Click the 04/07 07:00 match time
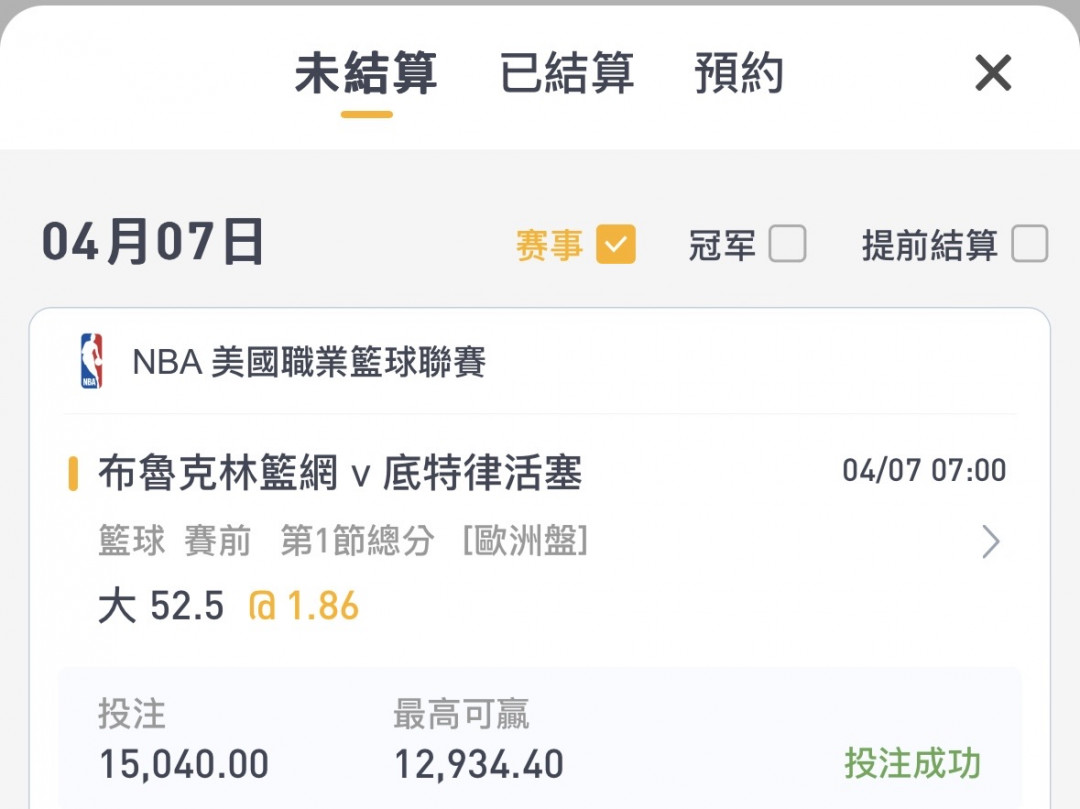The image size is (1080, 809). 924,471
